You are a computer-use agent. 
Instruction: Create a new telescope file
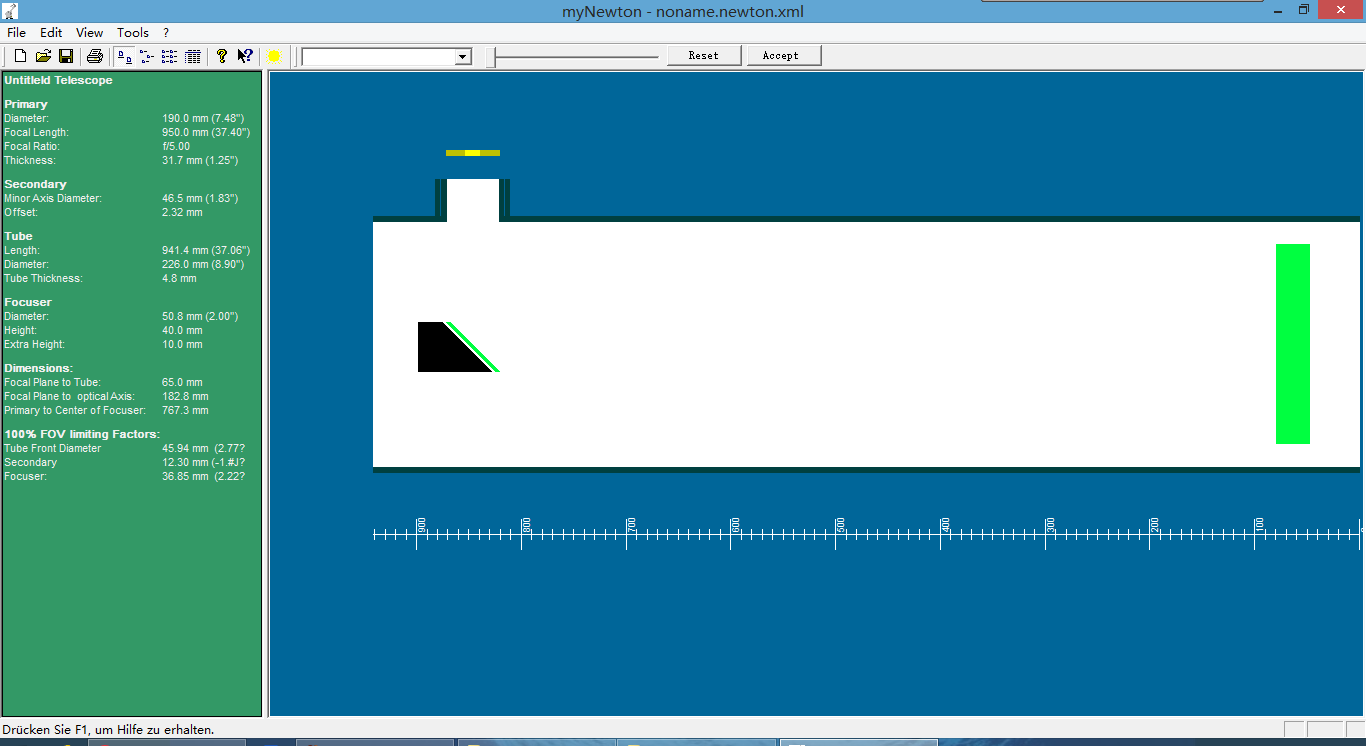point(20,56)
